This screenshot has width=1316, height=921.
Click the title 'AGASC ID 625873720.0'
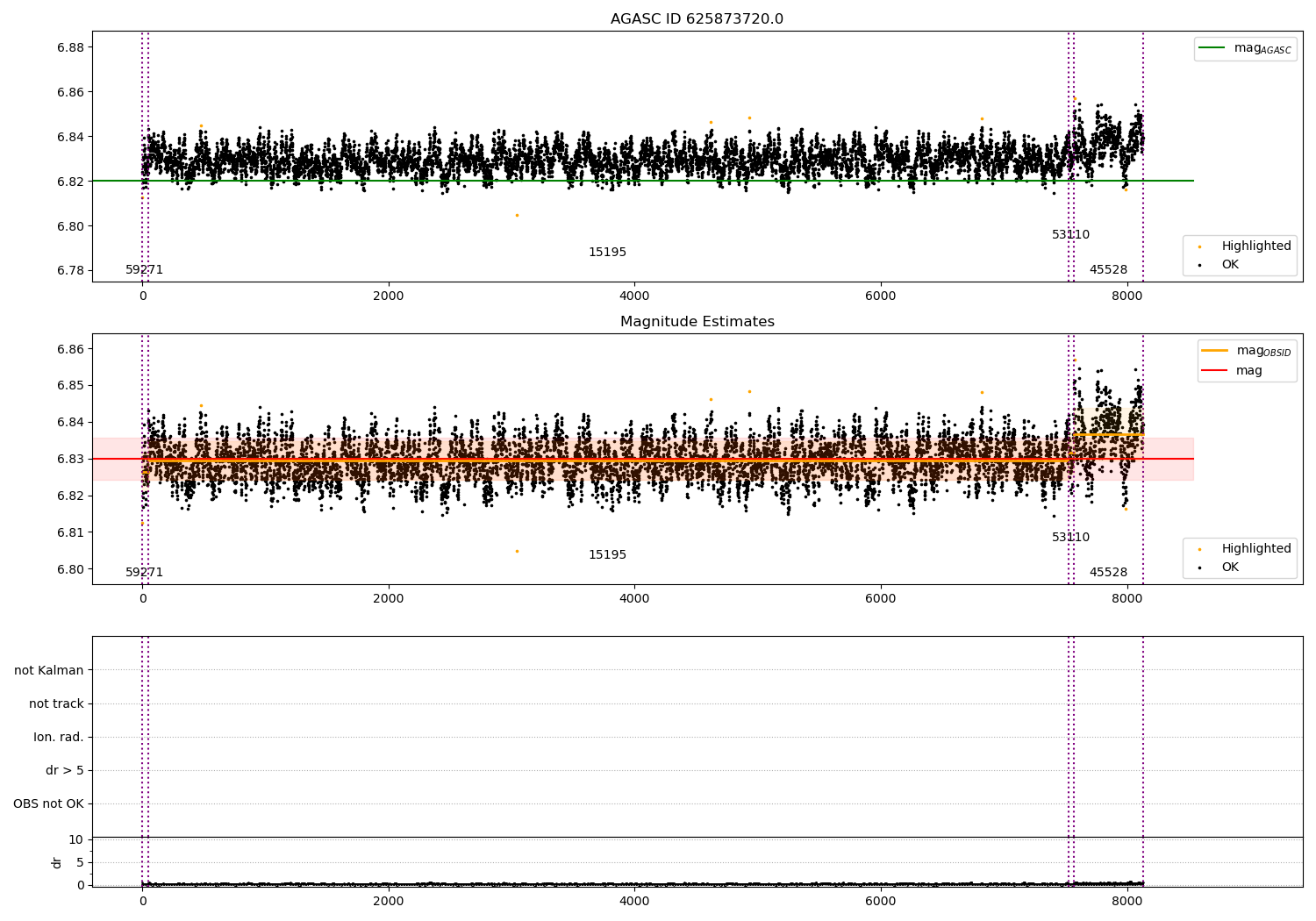[697, 19]
